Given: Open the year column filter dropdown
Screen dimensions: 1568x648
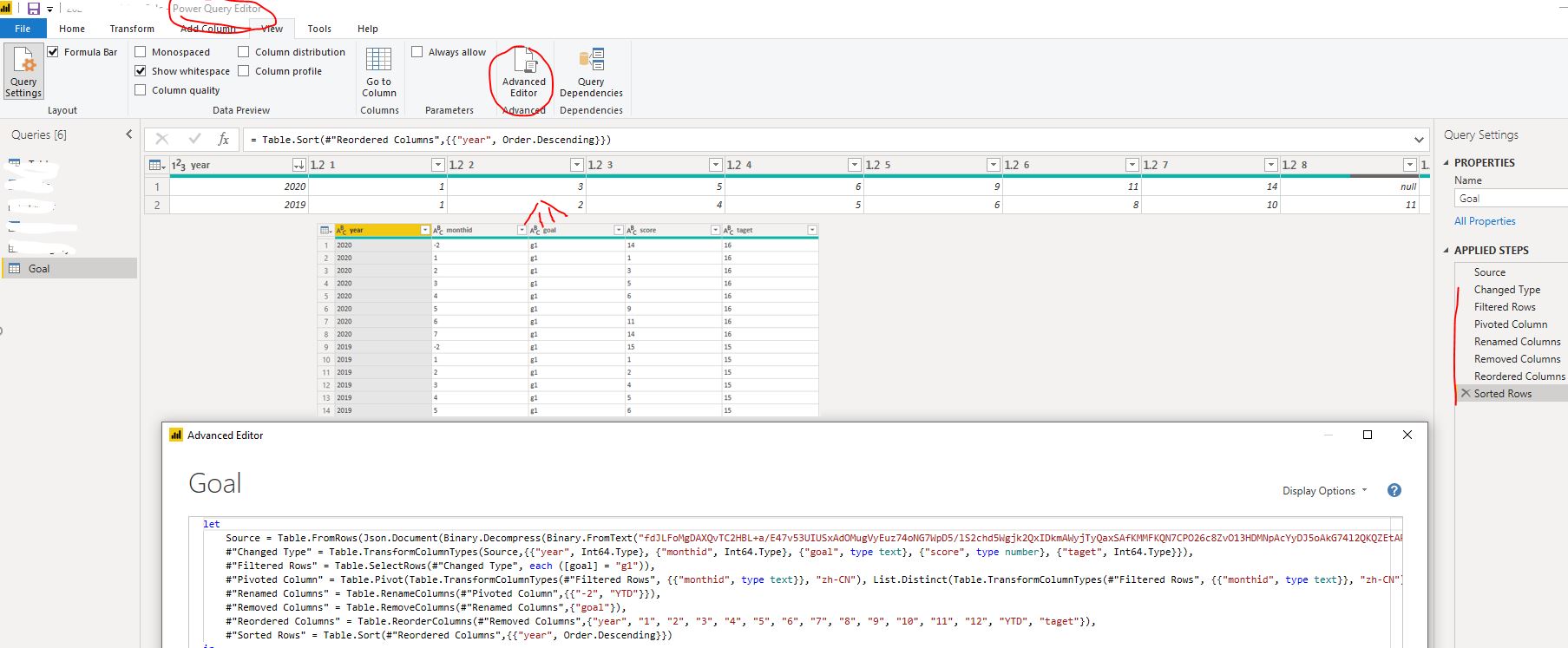Looking at the screenshot, I should pos(299,165).
